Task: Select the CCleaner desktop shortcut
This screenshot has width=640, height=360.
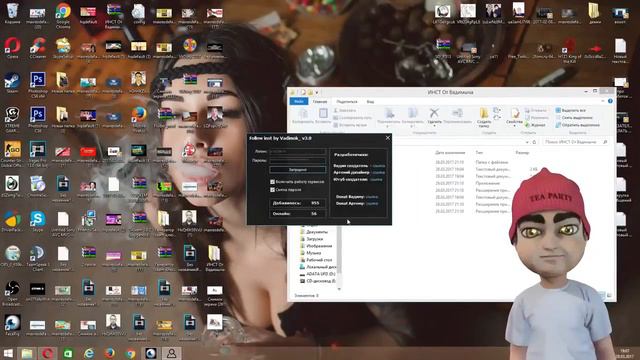Action: [x=38, y=47]
